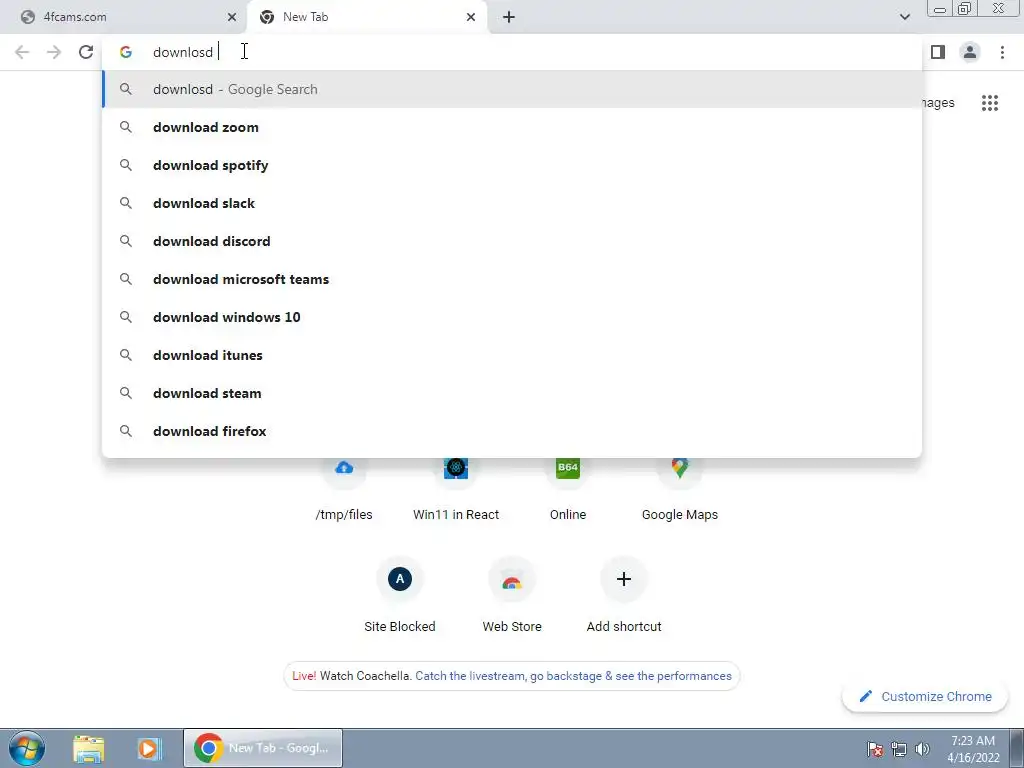Select the New Tab tab
The height and width of the screenshot is (768, 1024).
click(x=366, y=17)
